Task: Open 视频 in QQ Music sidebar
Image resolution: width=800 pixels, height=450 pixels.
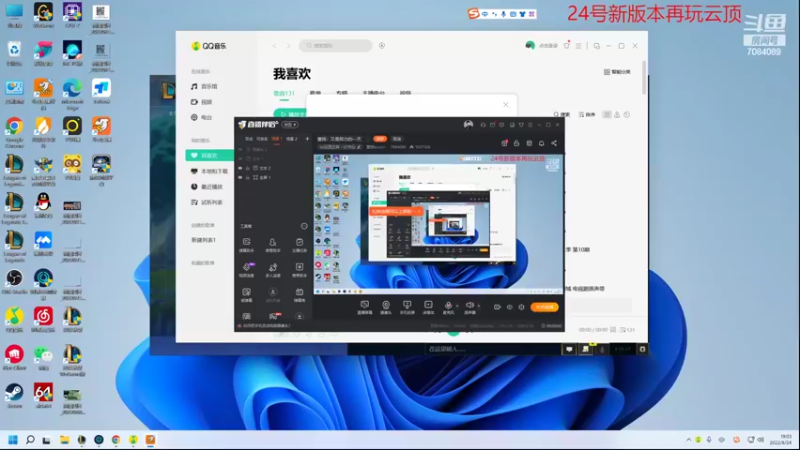Action: (202, 102)
